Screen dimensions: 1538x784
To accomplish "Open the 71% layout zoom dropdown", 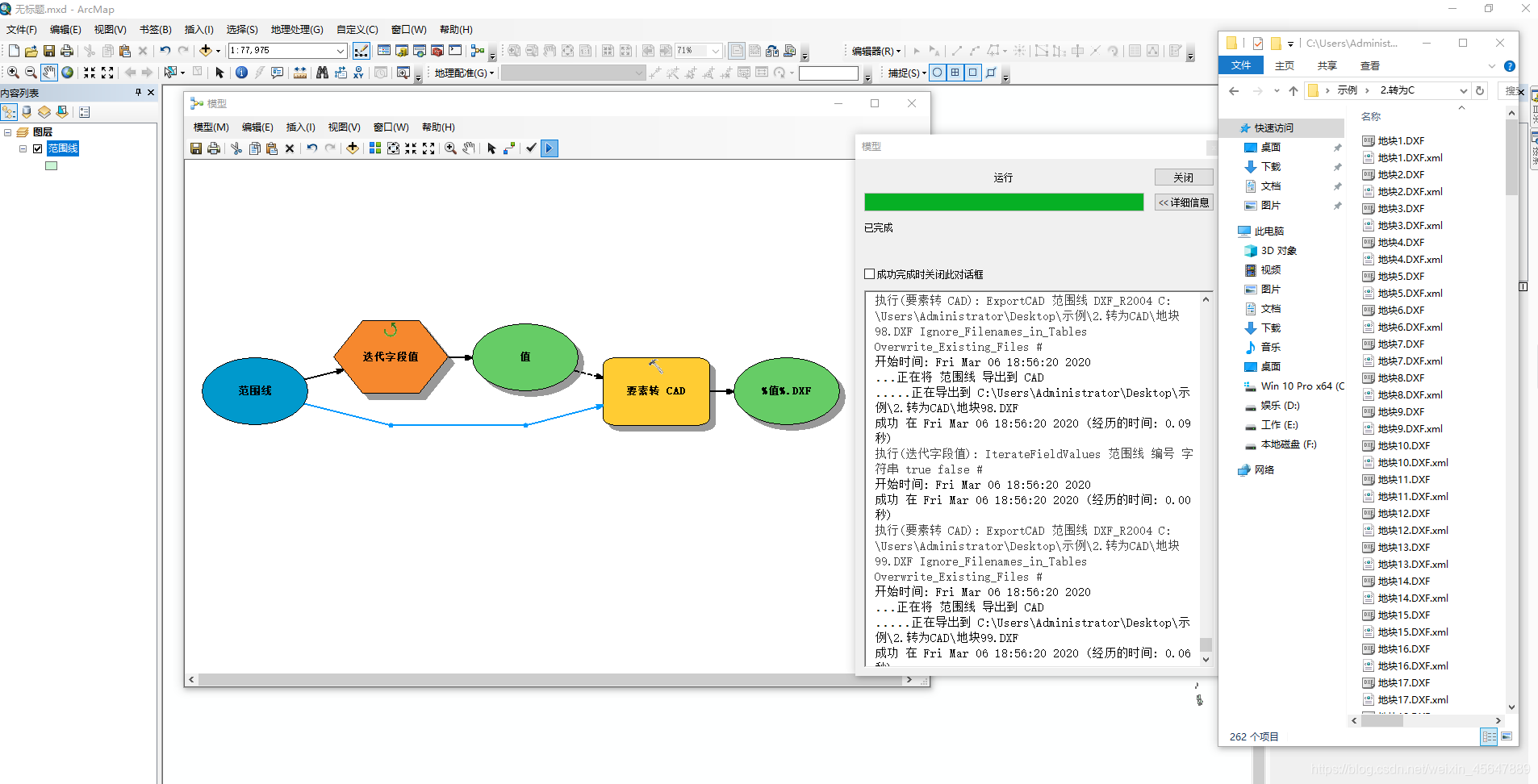I will 715,51.
